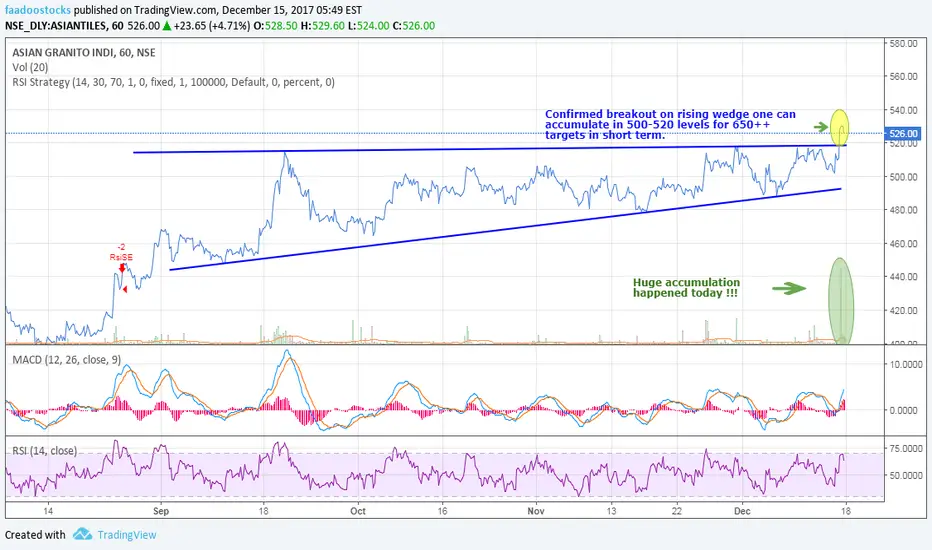Click the 526.00 current price tag
The image size is (932, 550).
click(902, 134)
